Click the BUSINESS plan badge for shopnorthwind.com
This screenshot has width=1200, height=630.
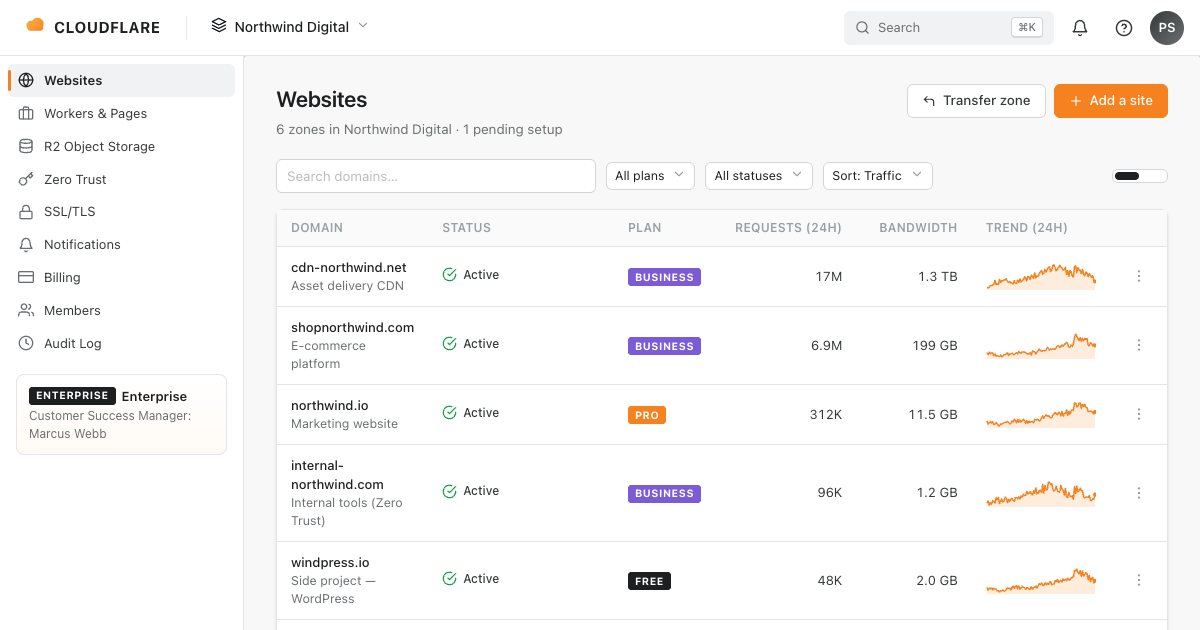coord(664,346)
